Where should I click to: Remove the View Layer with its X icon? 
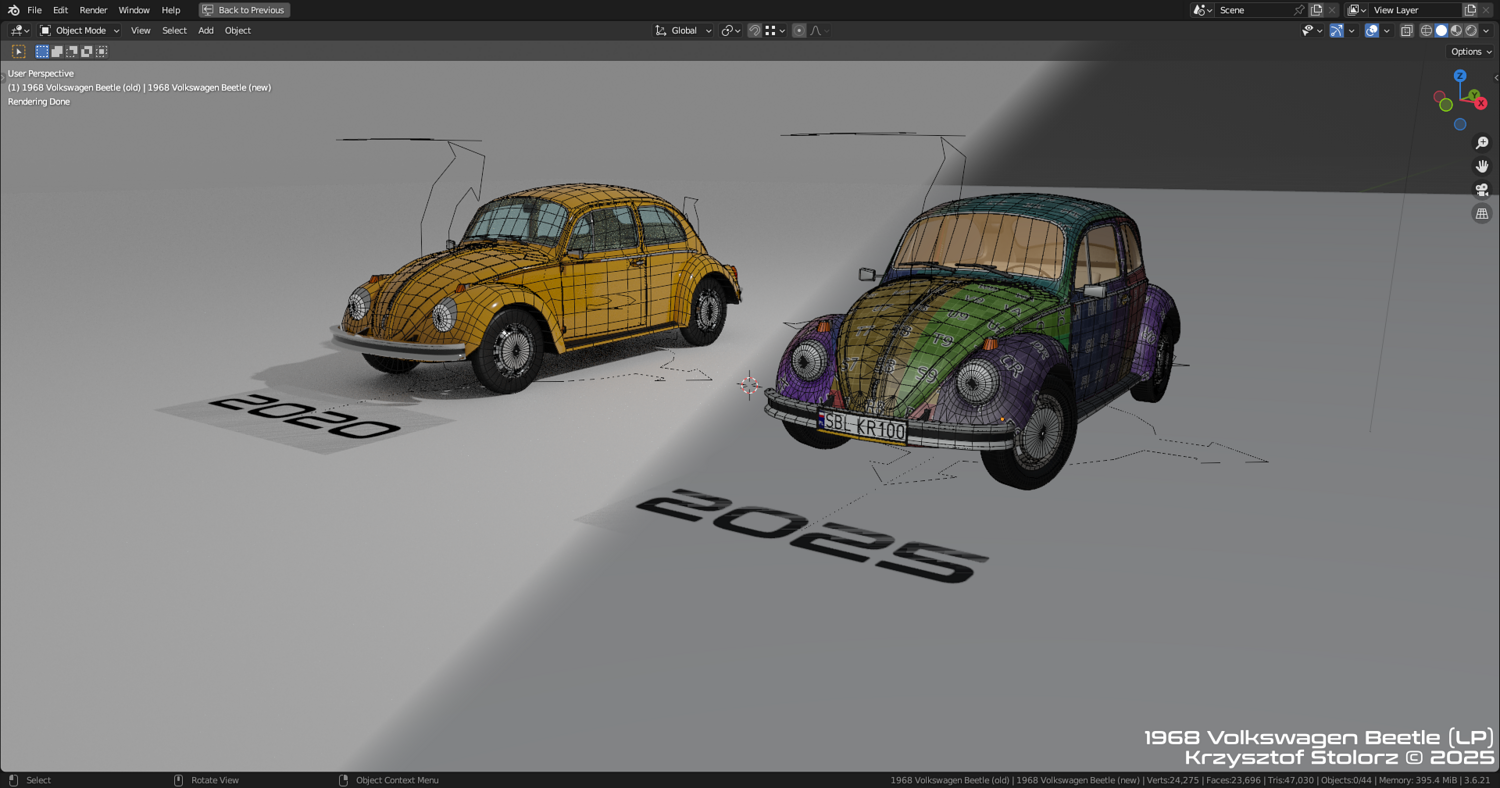click(1486, 10)
